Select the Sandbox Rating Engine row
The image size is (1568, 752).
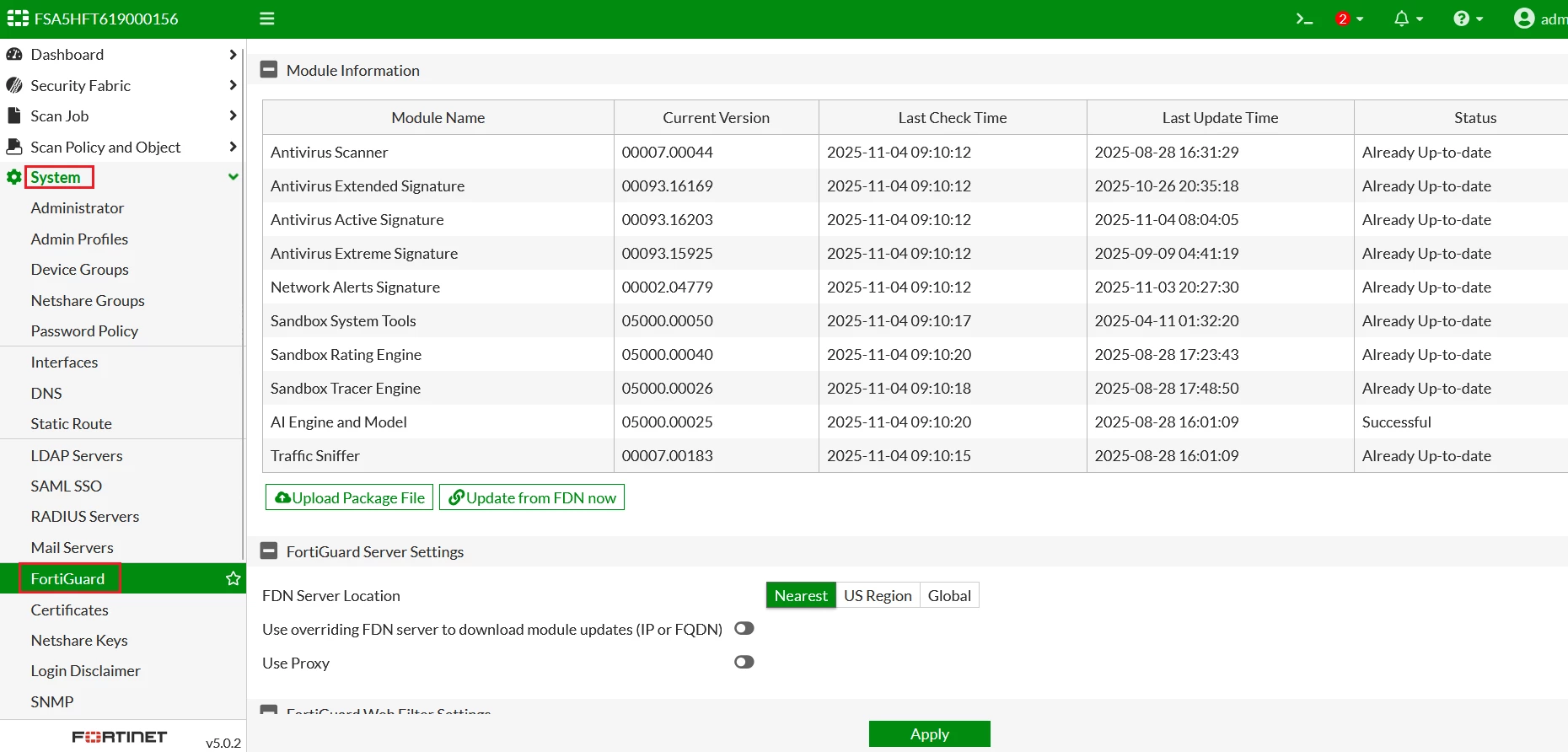(916, 355)
